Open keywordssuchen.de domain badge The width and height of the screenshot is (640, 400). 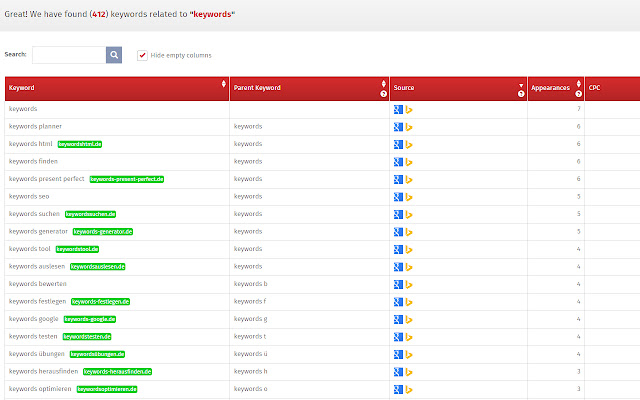pos(91,214)
